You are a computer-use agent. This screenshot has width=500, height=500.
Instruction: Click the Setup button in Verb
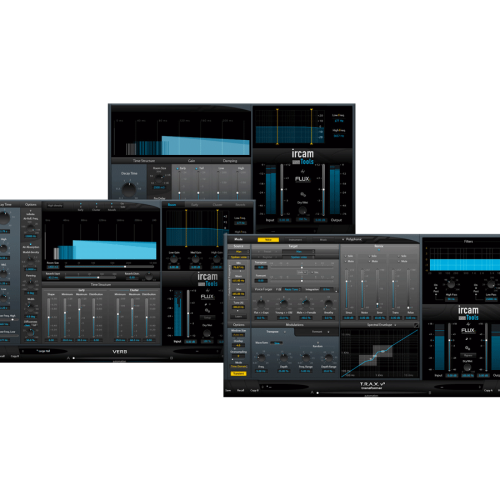coord(207,318)
